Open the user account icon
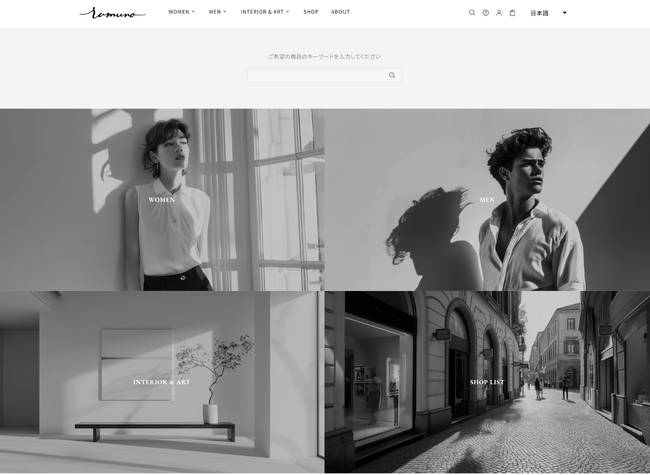 pyautogui.click(x=499, y=13)
